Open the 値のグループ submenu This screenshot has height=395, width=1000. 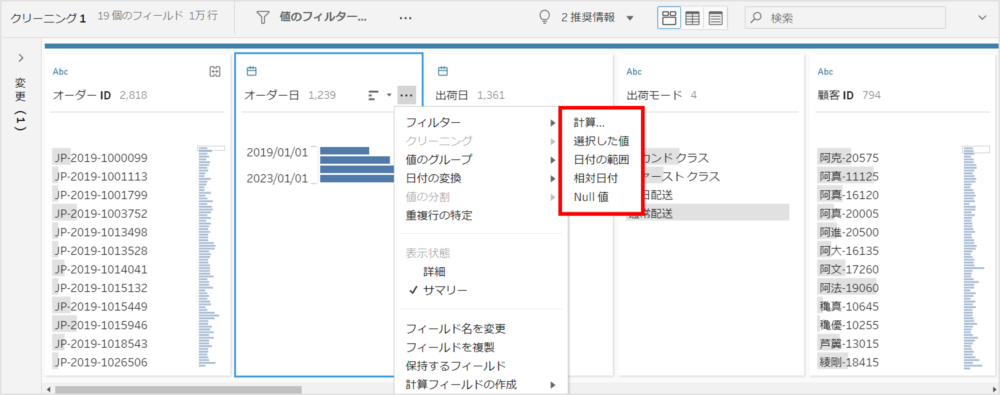(x=480, y=159)
